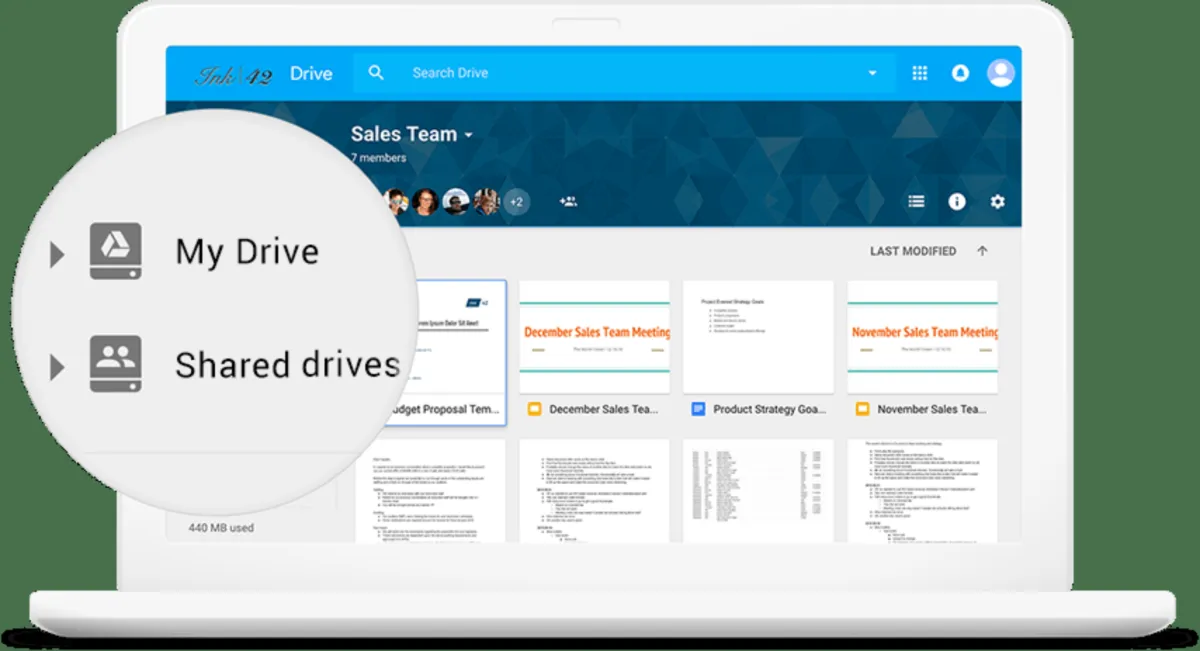Click the LAST MODIFIED sort label
The width and height of the screenshot is (1200, 651).
point(913,251)
